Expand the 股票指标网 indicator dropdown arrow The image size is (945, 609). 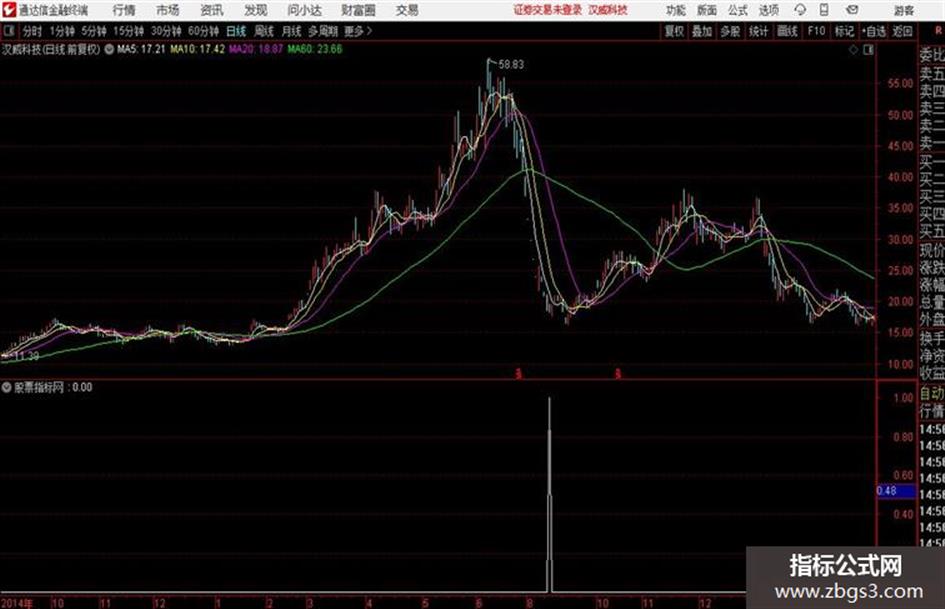tap(6, 387)
